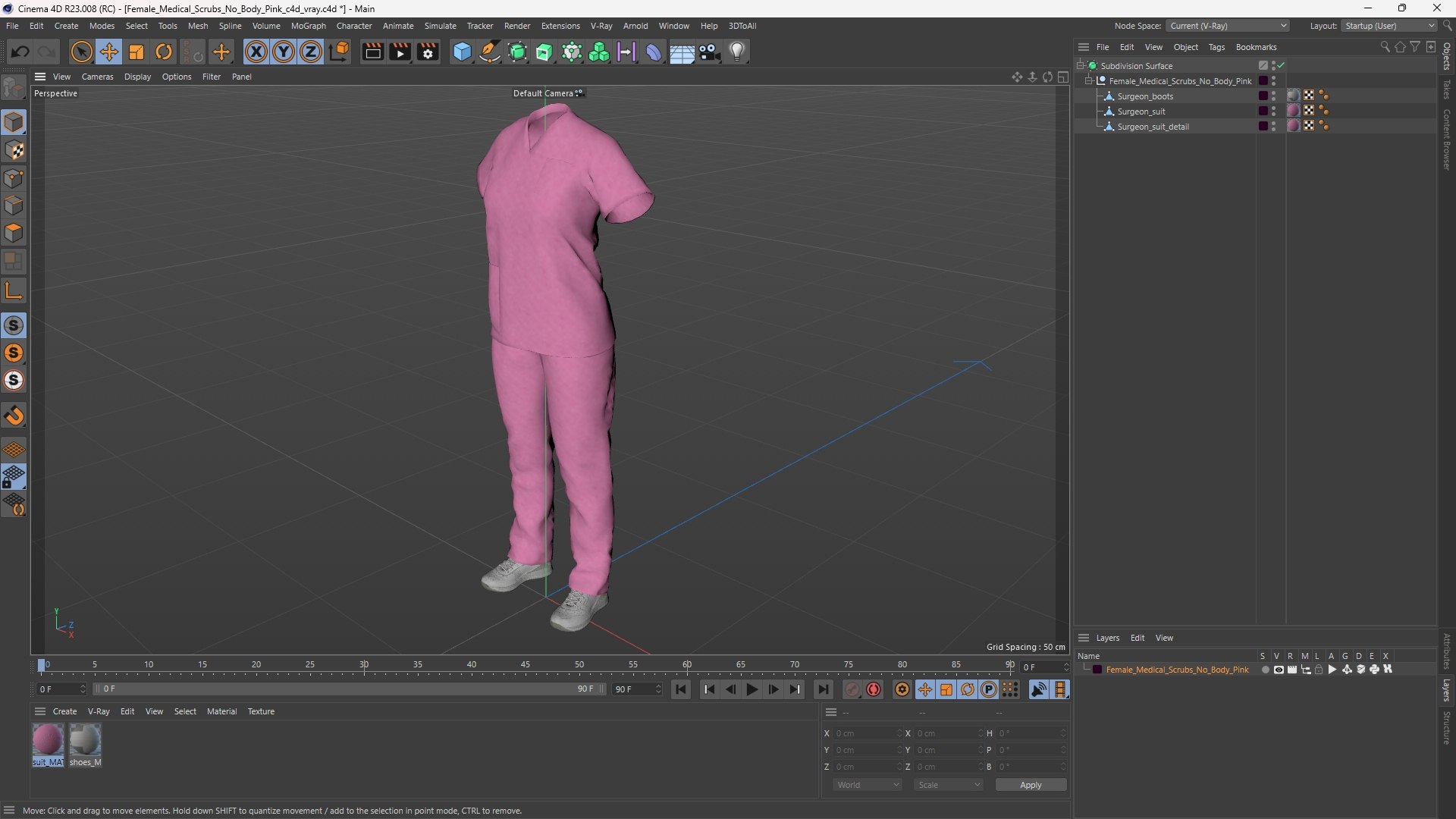Image resolution: width=1456 pixels, height=819 pixels.
Task: Select shoes material thumbnail
Action: [x=85, y=745]
